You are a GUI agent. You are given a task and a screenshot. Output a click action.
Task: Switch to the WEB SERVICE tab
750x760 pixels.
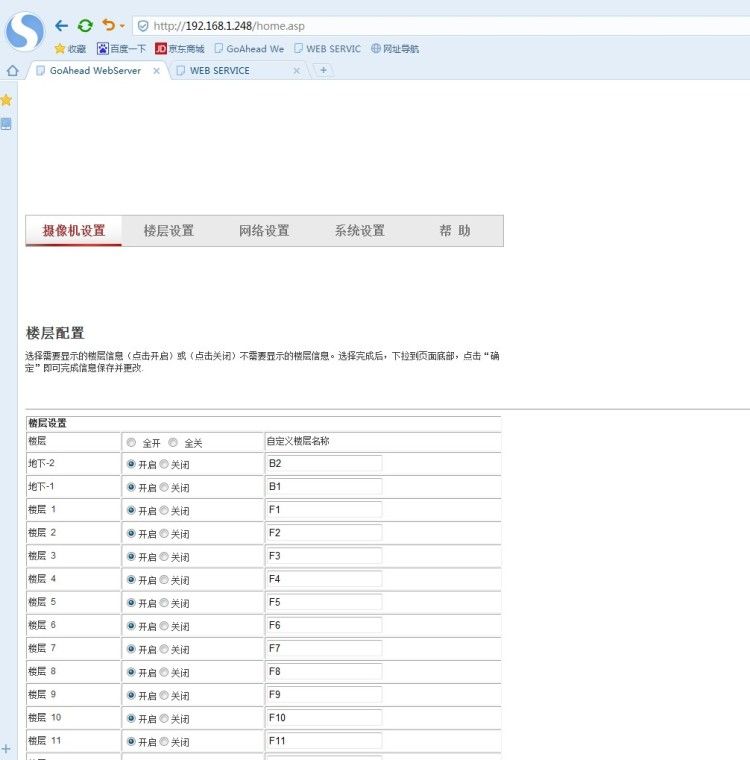tap(220, 71)
